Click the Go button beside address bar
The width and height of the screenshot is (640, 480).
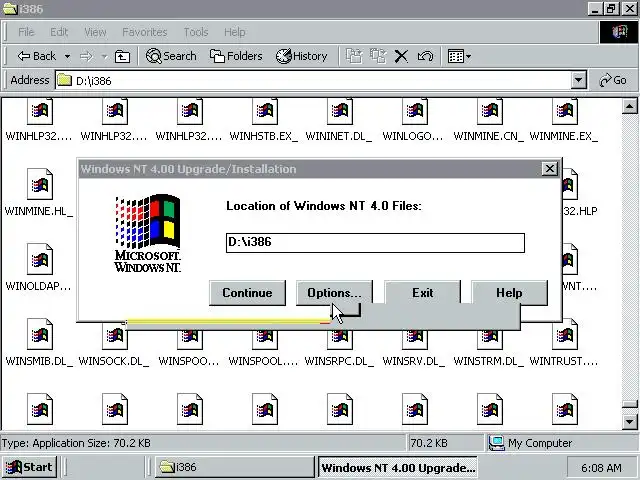613,80
